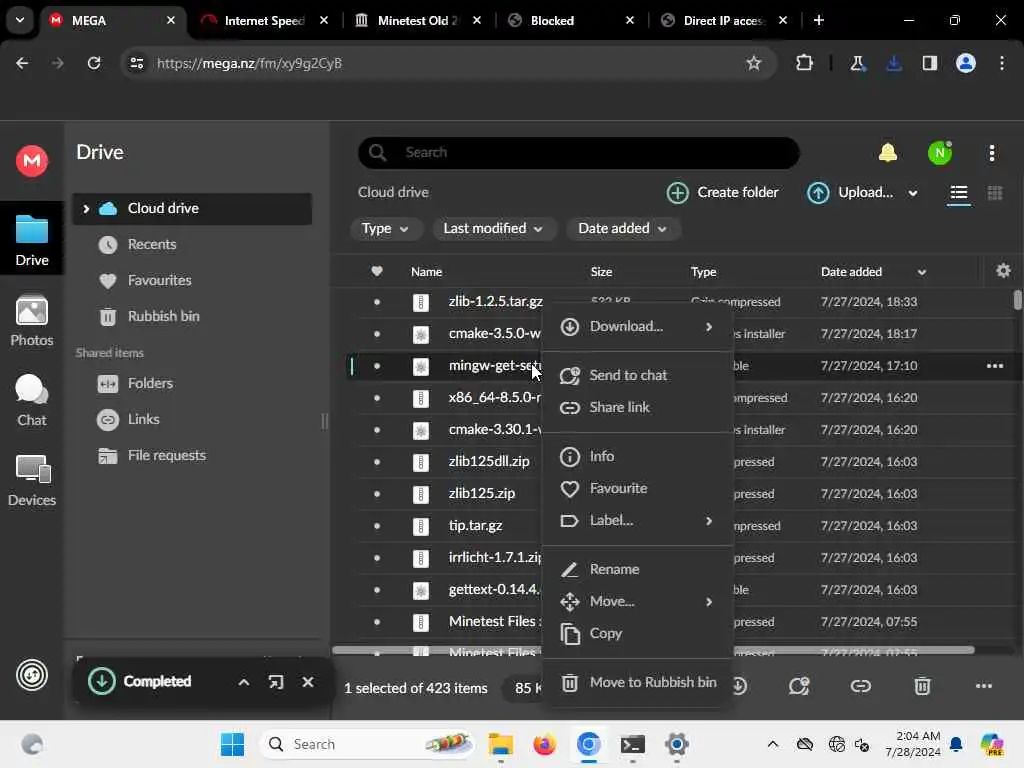Expand the Cloud drive tree arrow
Screen dimensions: 1024x768
(86, 209)
